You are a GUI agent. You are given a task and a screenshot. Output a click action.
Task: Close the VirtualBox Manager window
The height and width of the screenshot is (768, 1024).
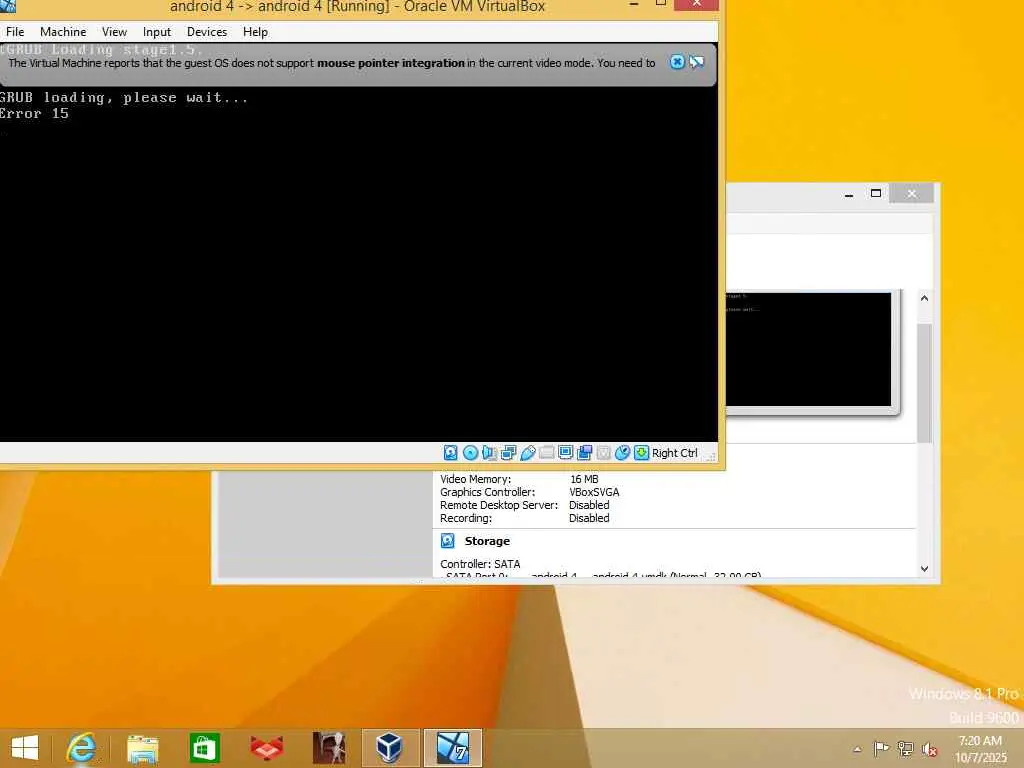[x=912, y=193]
